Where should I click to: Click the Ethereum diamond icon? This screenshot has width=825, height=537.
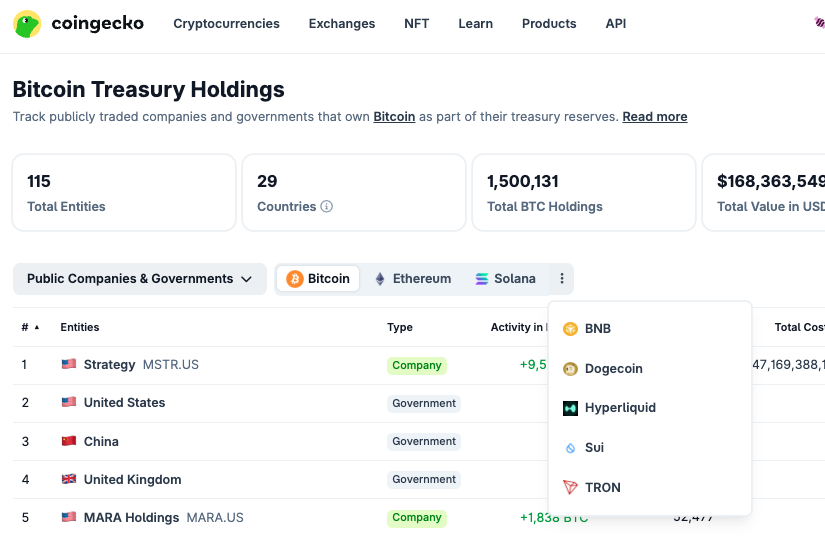(x=380, y=279)
